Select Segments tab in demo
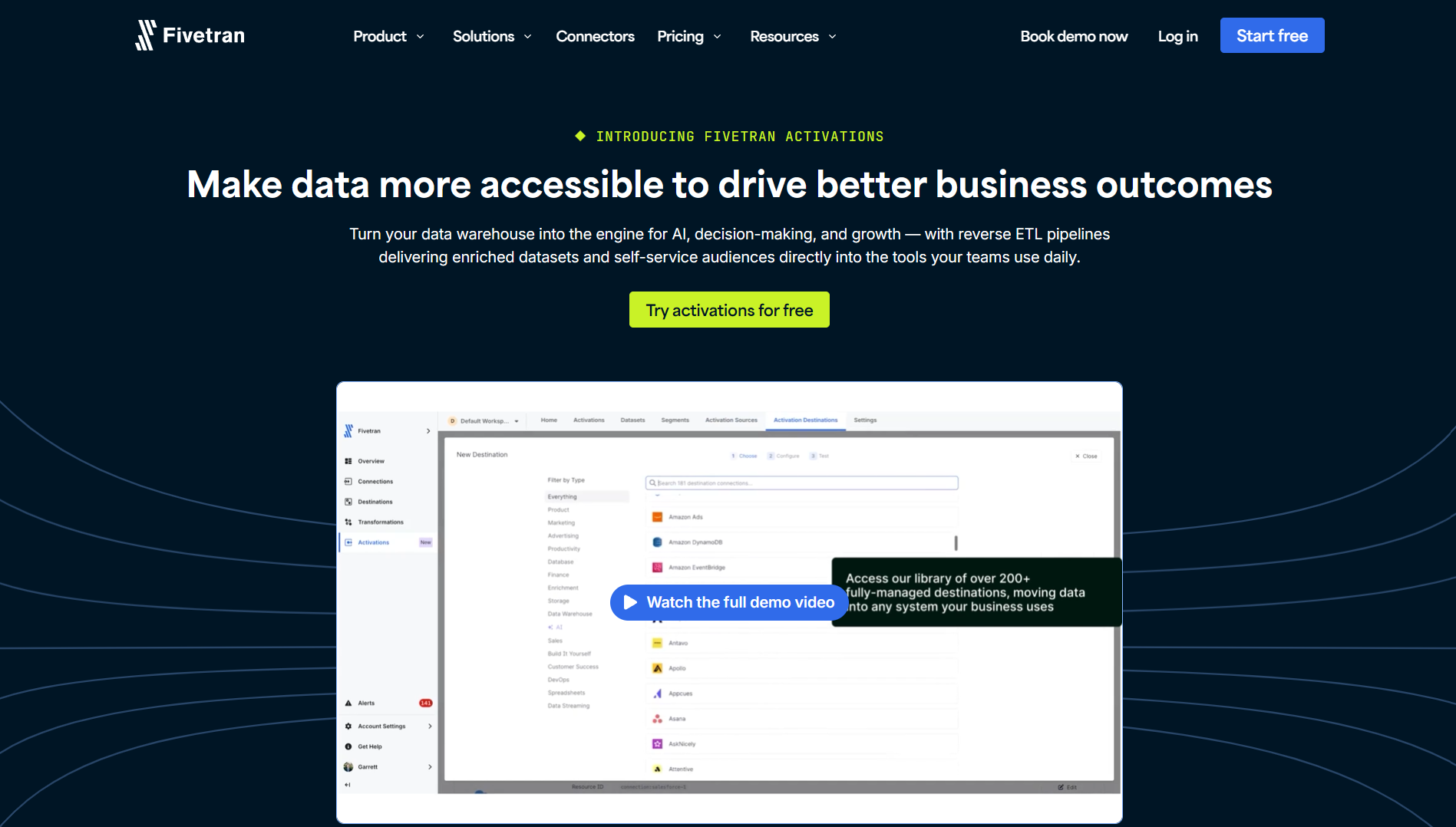Image resolution: width=1456 pixels, height=827 pixels. click(x=675, y=420)
